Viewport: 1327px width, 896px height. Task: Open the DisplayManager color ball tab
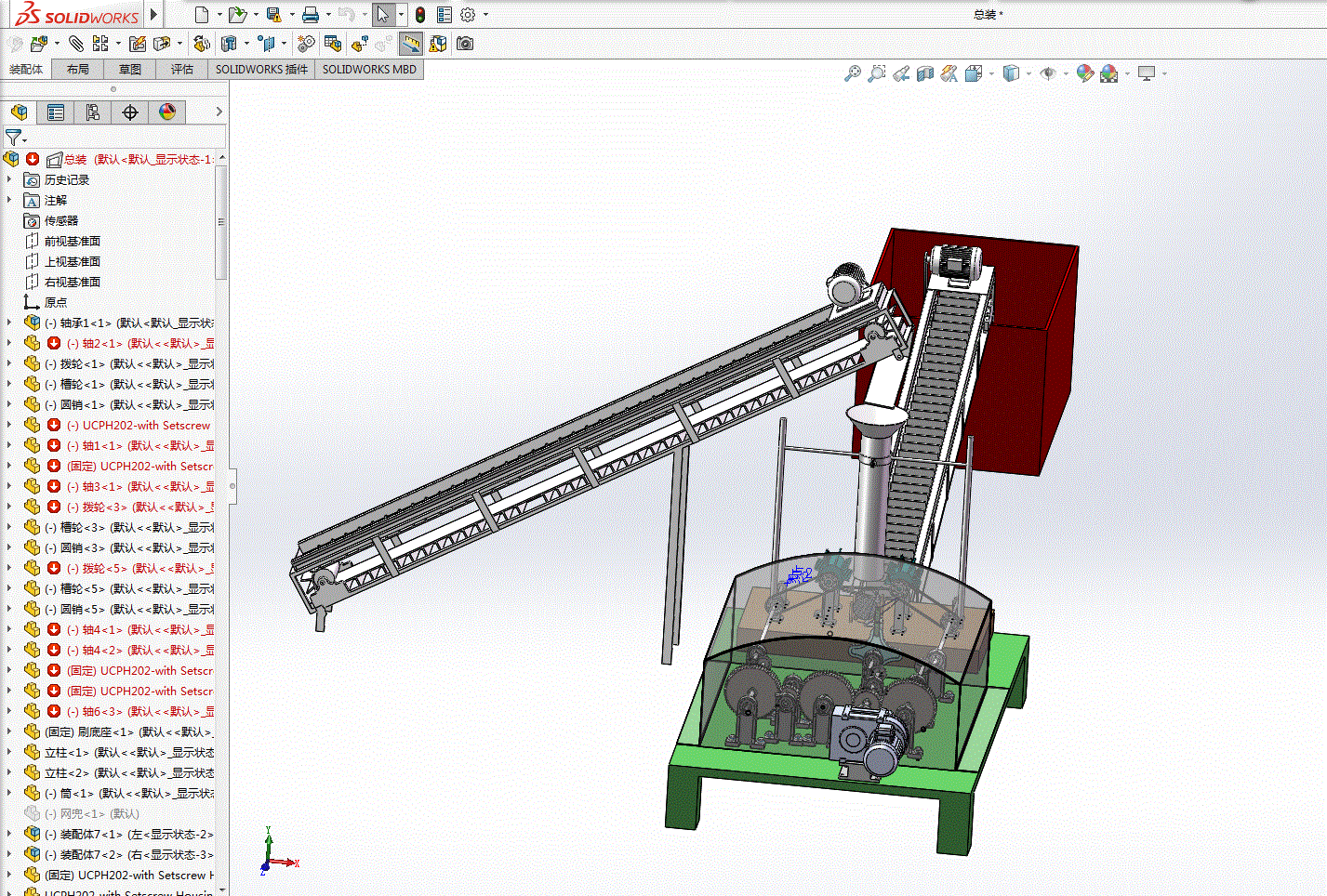point(167,112)
